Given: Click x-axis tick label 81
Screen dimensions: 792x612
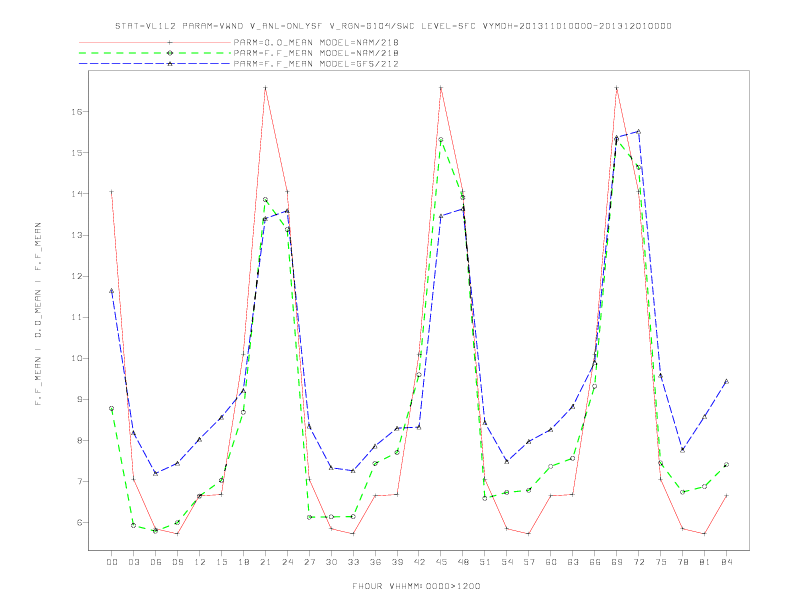Looking at the screenshot, I should (705, 562).
